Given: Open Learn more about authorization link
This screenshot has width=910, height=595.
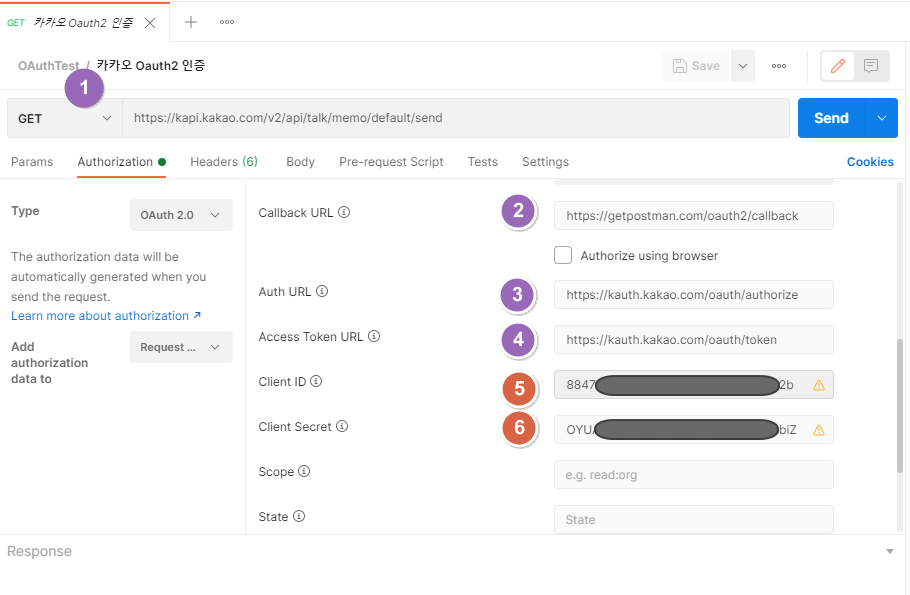Looking at the screenshot, I should pos(106,316).
